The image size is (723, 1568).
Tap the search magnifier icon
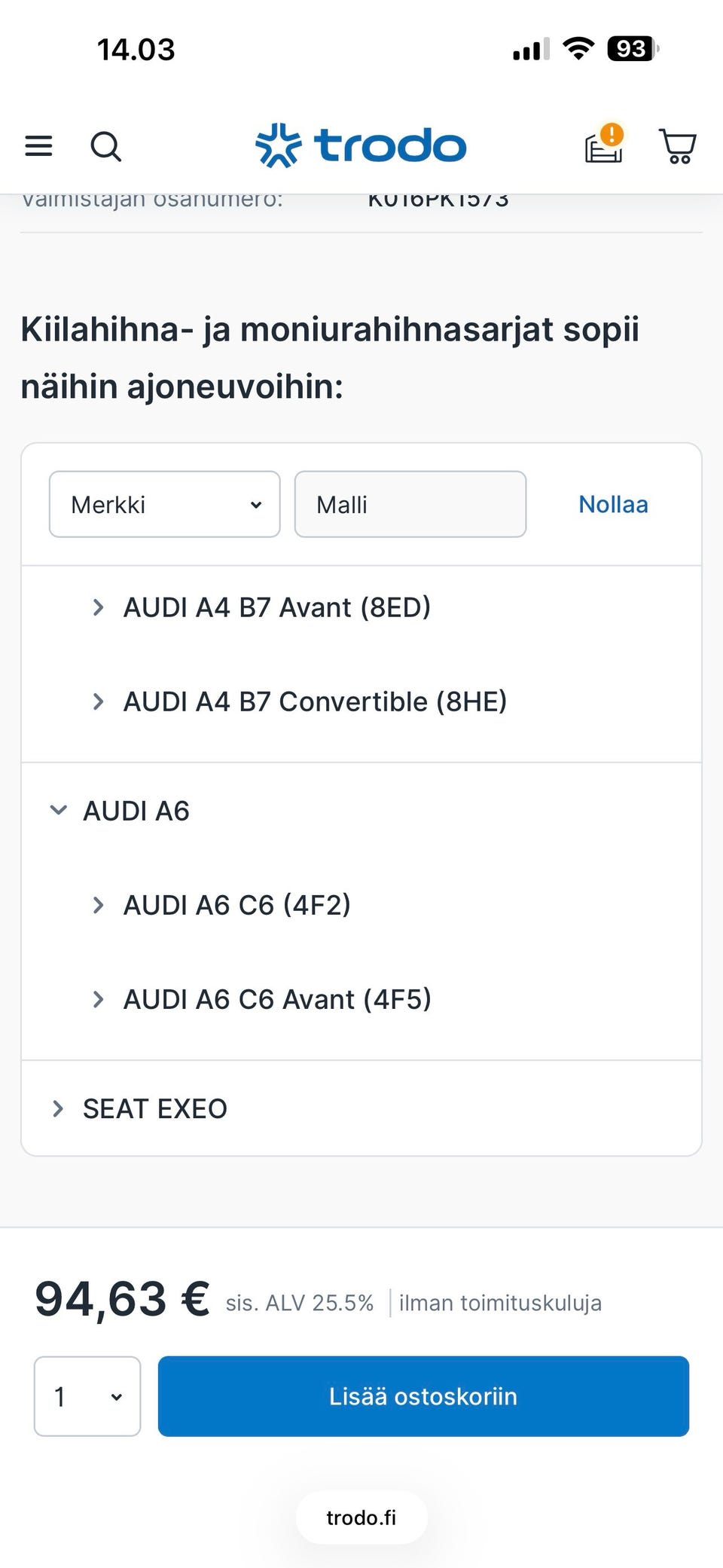(x=106, y=146)
